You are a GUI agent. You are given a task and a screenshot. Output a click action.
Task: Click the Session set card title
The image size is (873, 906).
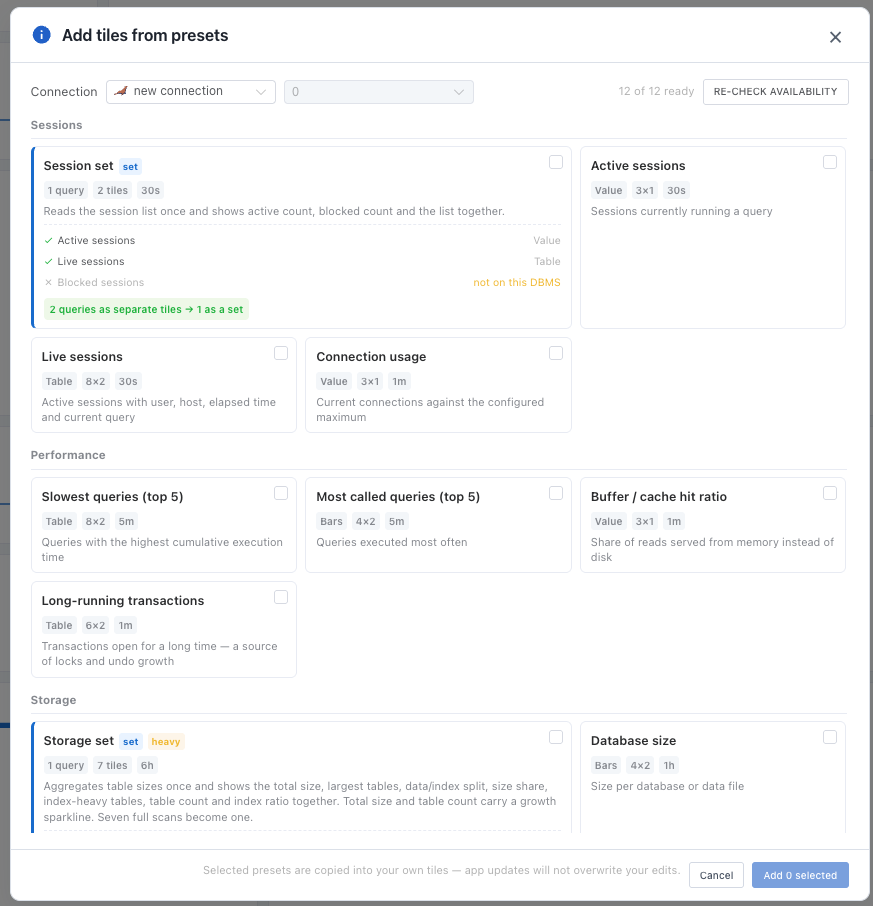(79, 166)
